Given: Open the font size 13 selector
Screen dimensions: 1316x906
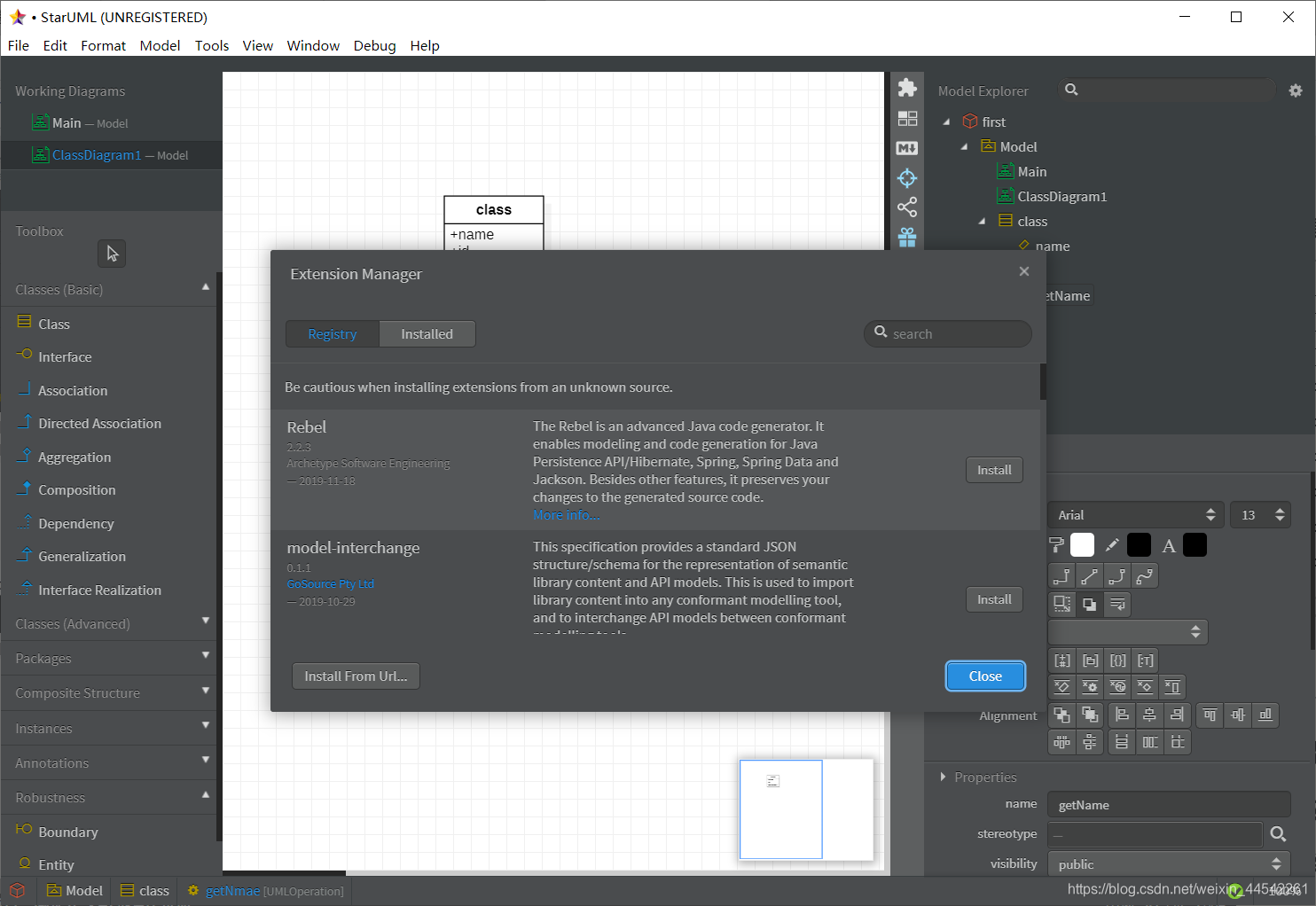Looking at the screenshot, I should pos(1260,515).
